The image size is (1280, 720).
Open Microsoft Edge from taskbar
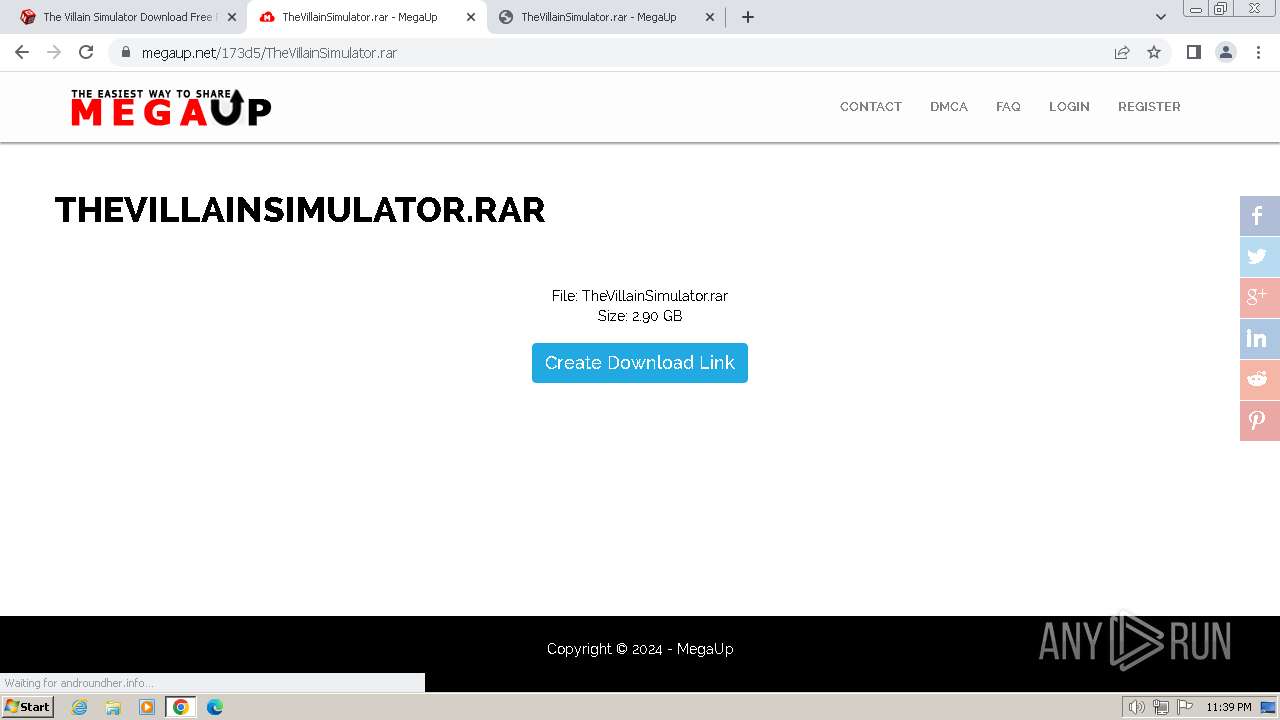coord(215,707)
